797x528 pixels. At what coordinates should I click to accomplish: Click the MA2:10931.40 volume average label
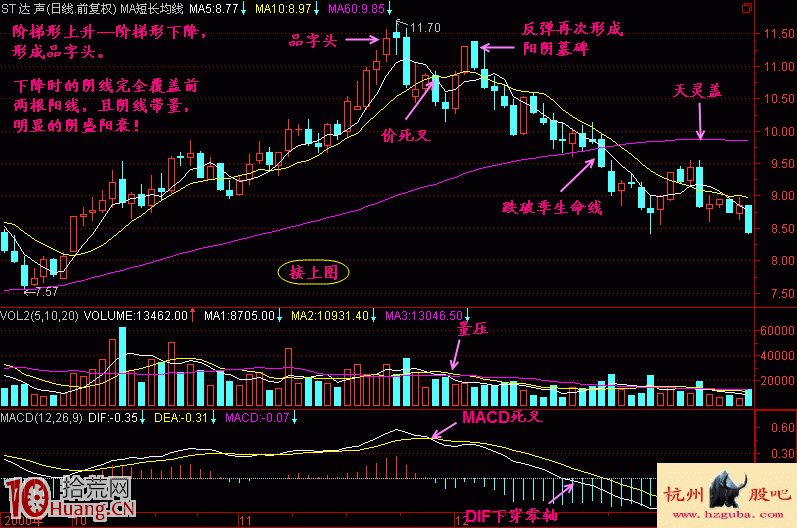click(x=329, y=316)
